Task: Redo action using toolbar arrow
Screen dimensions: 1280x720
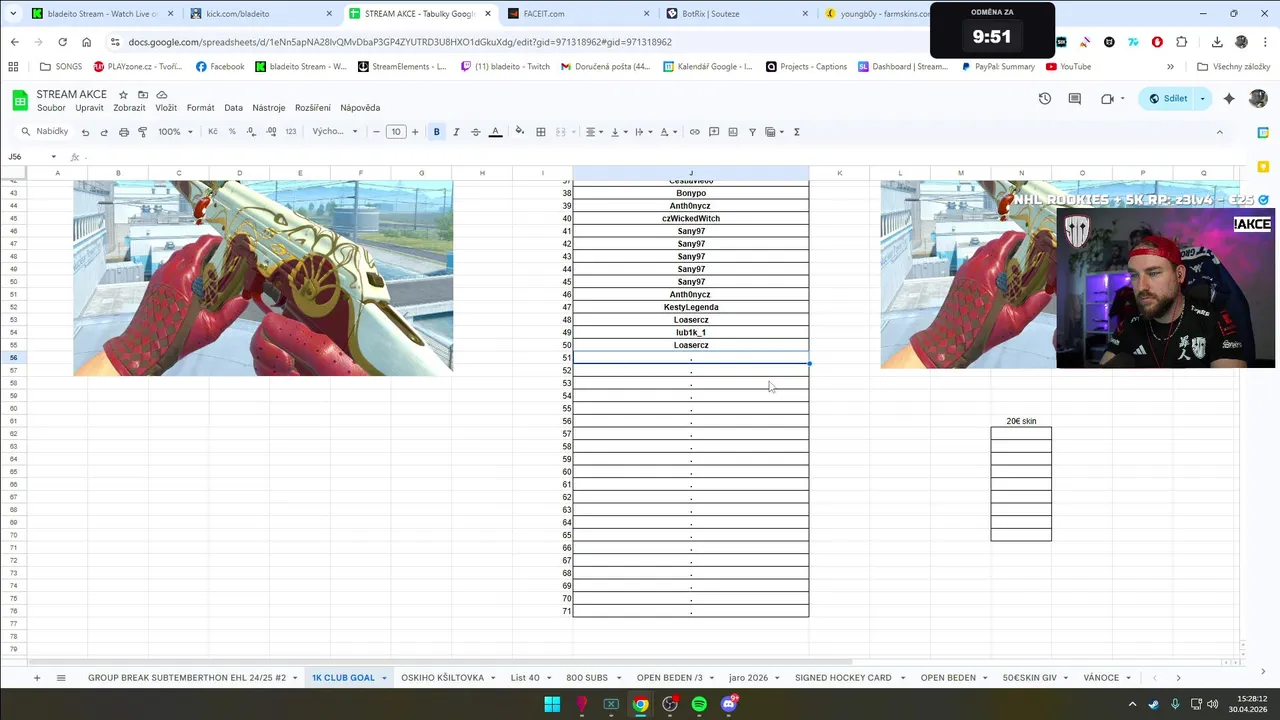Action: (x=104, y=132)
